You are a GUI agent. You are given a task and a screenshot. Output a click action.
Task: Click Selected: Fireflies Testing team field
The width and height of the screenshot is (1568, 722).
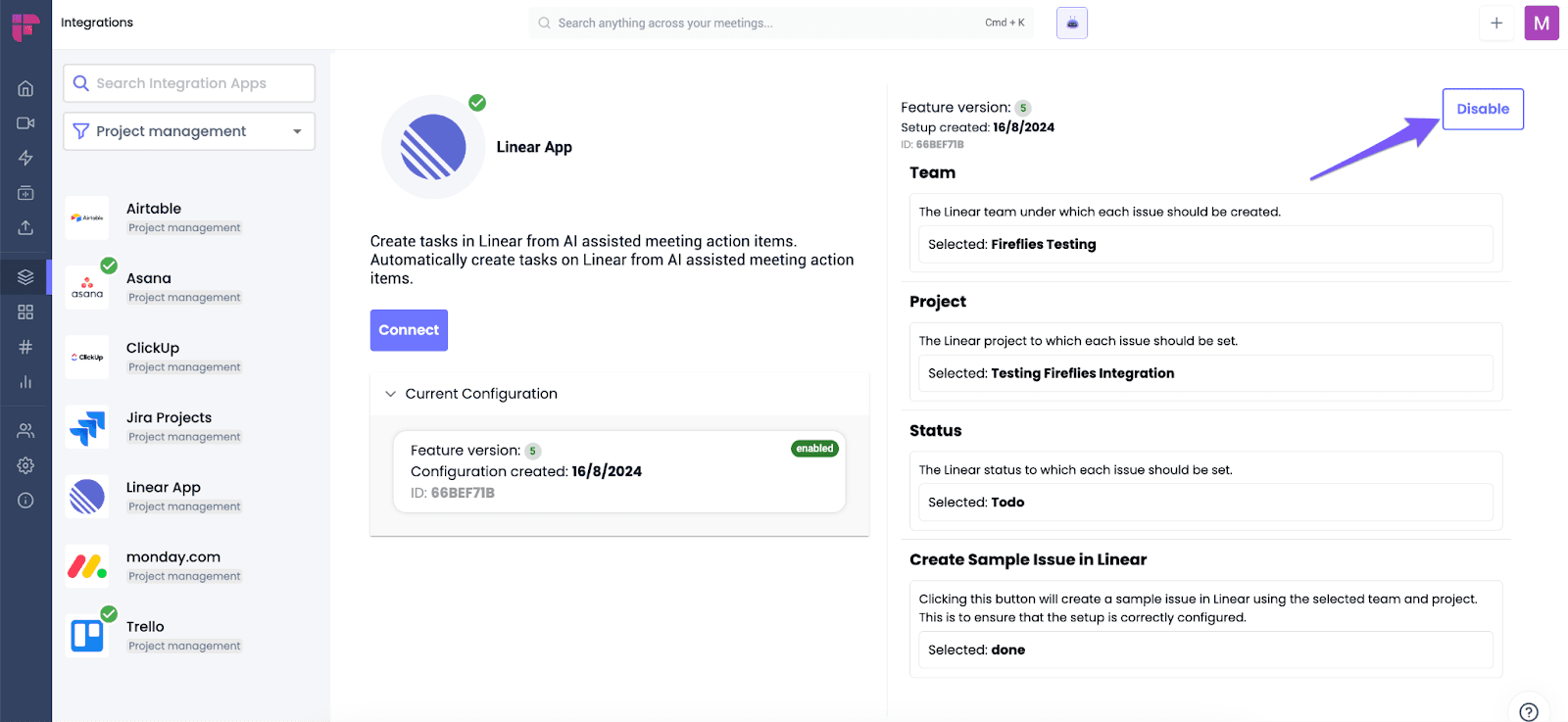1205,244
